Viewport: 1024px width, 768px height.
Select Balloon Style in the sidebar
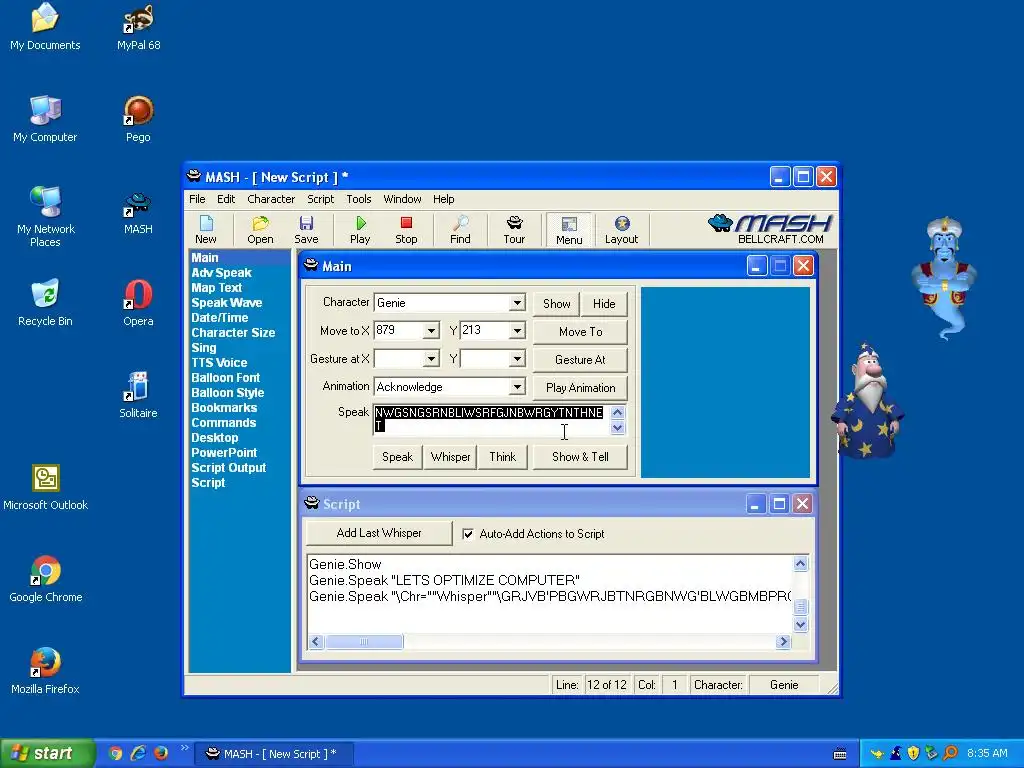[228, 393]
